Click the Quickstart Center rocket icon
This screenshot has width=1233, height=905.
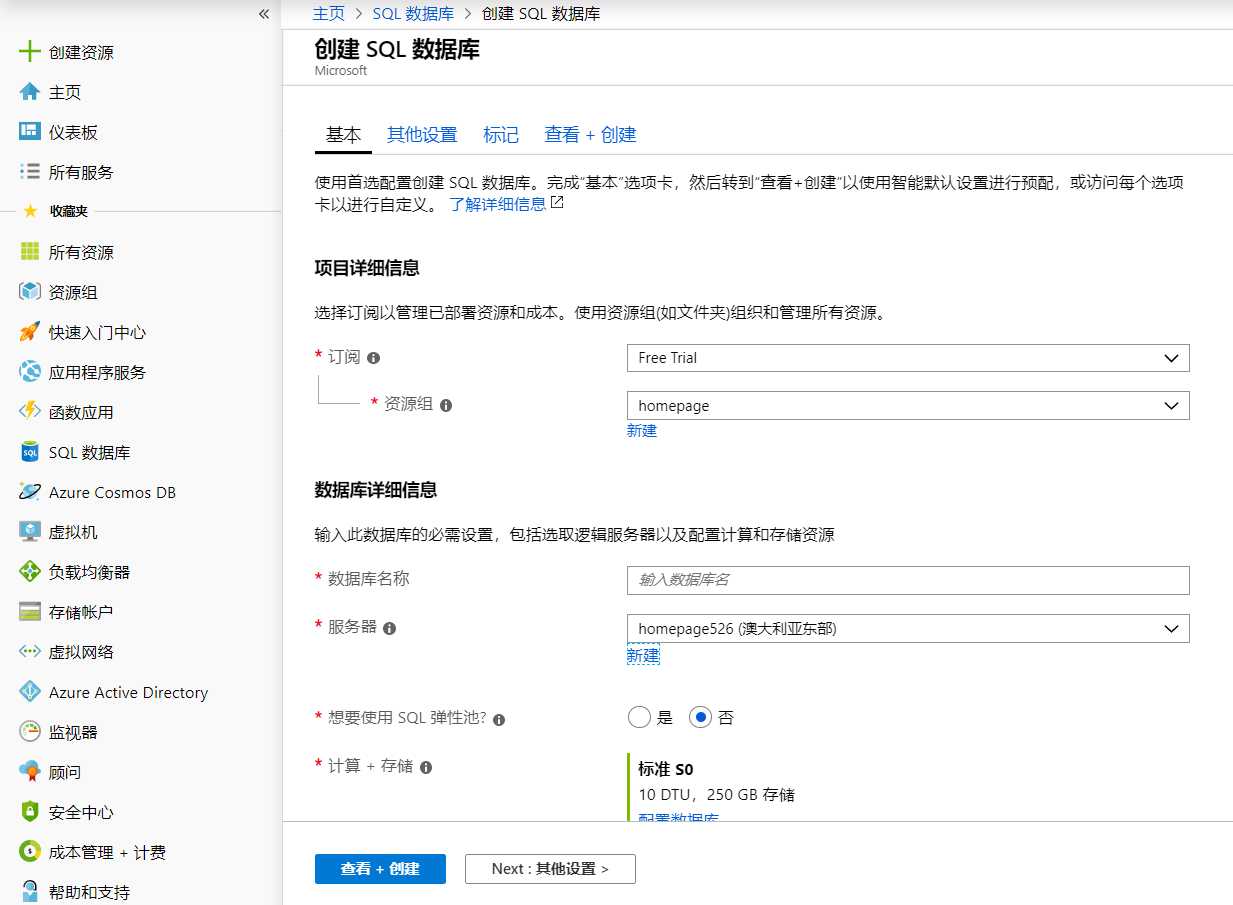pyautogui.click(x=30, y=332)
